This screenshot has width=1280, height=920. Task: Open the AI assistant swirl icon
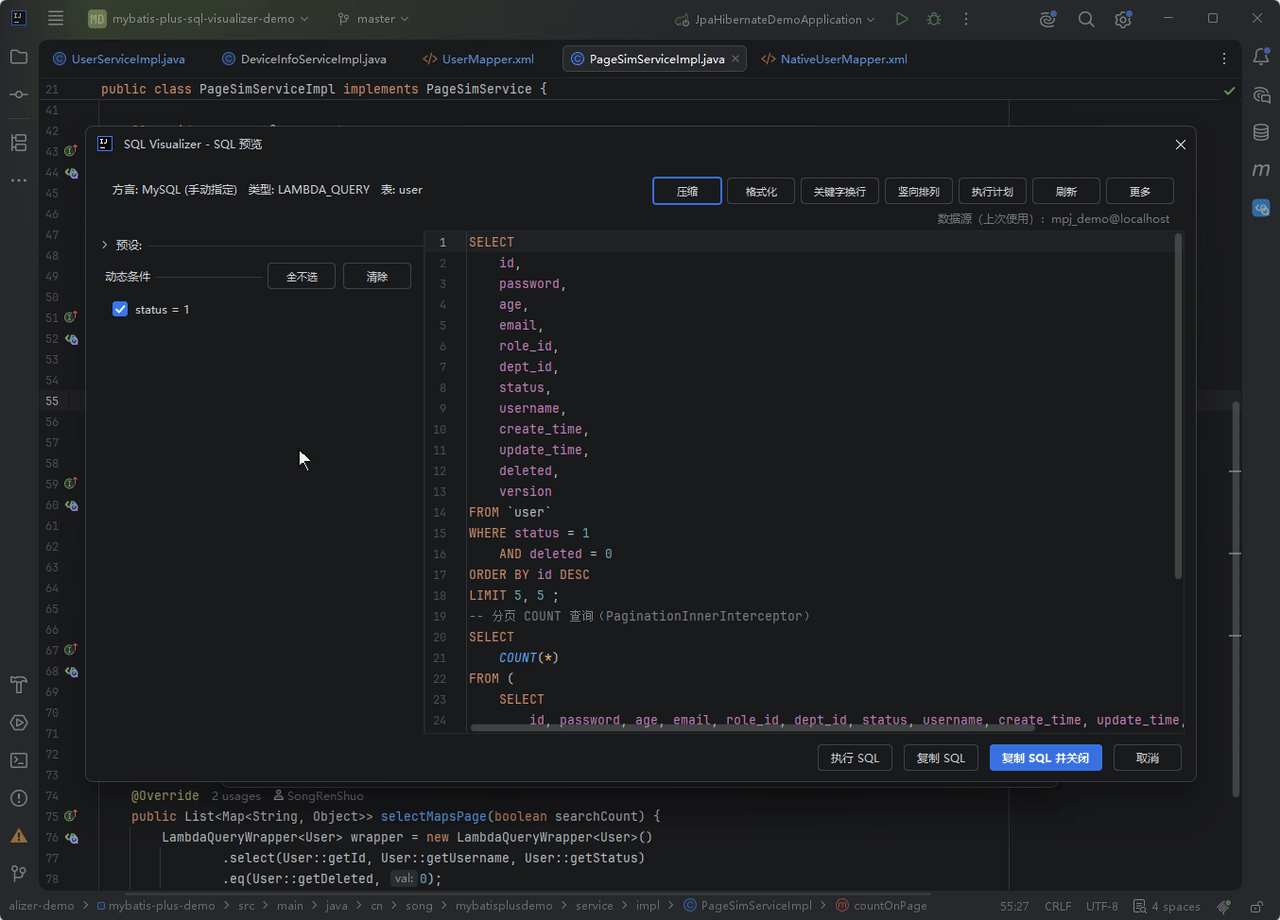(1048, 19)
